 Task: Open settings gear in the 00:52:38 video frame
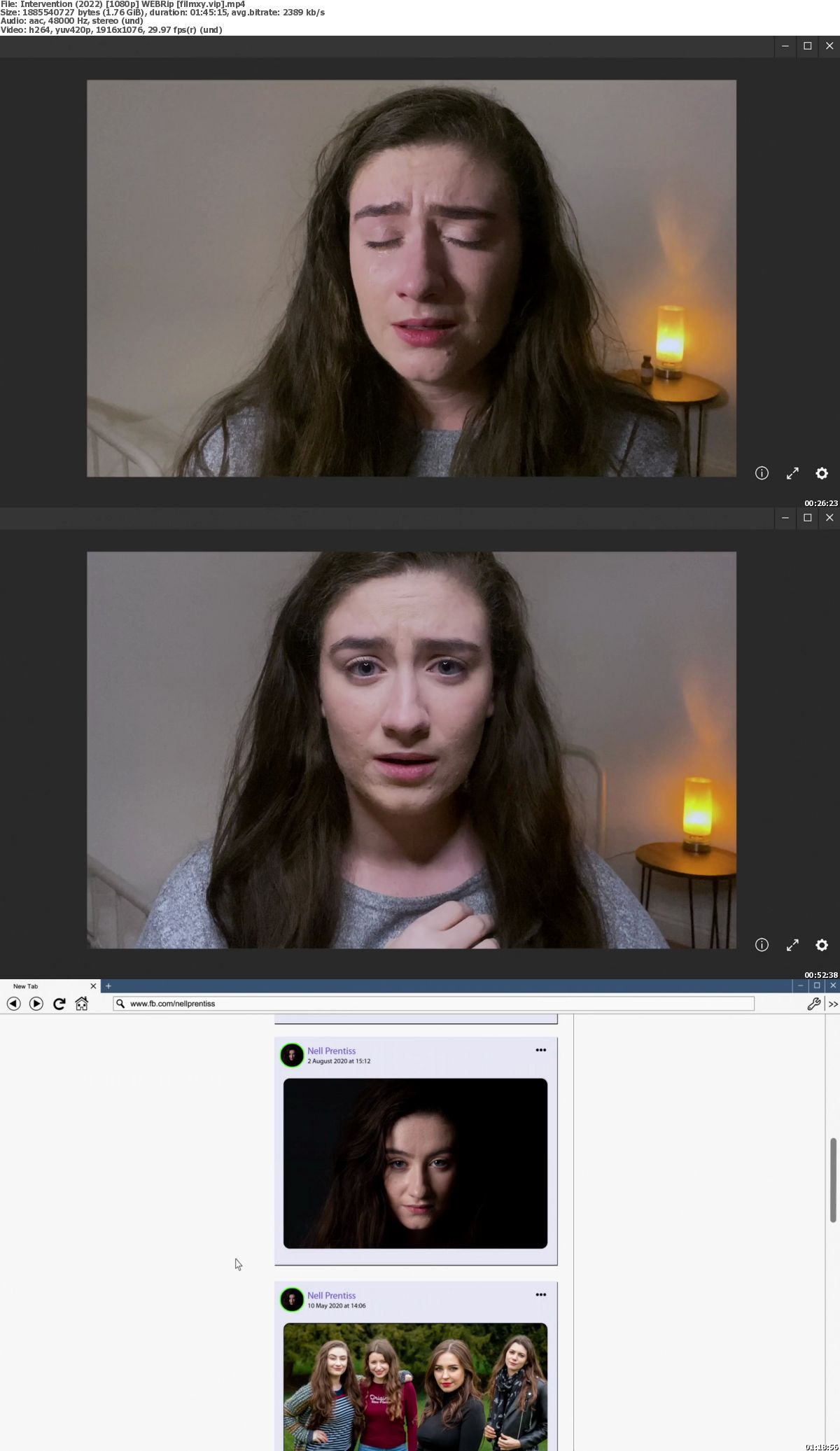tap(822, 945)
